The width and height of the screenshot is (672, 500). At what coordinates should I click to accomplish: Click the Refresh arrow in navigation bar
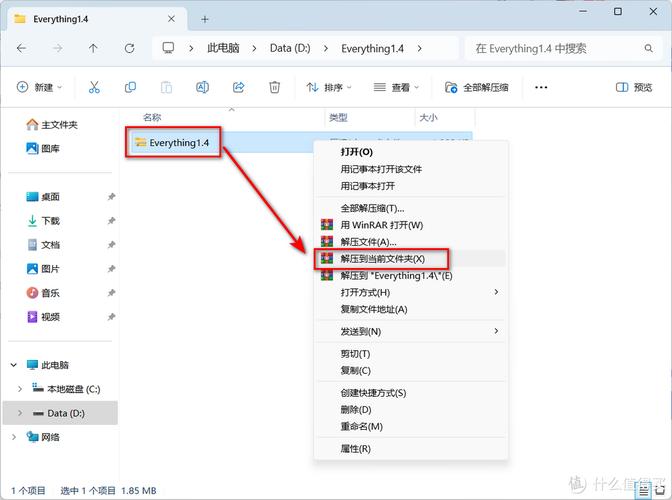(129, 48)
